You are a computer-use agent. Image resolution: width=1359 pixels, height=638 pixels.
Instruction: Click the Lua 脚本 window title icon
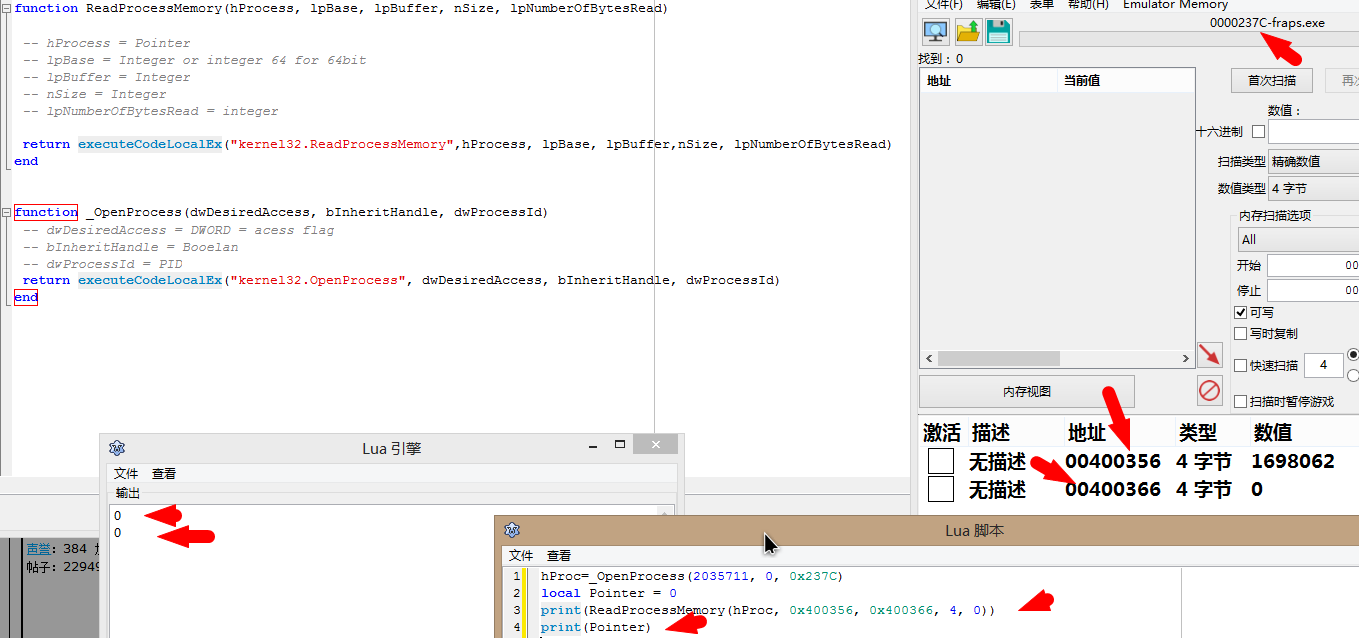click(512, 530)
